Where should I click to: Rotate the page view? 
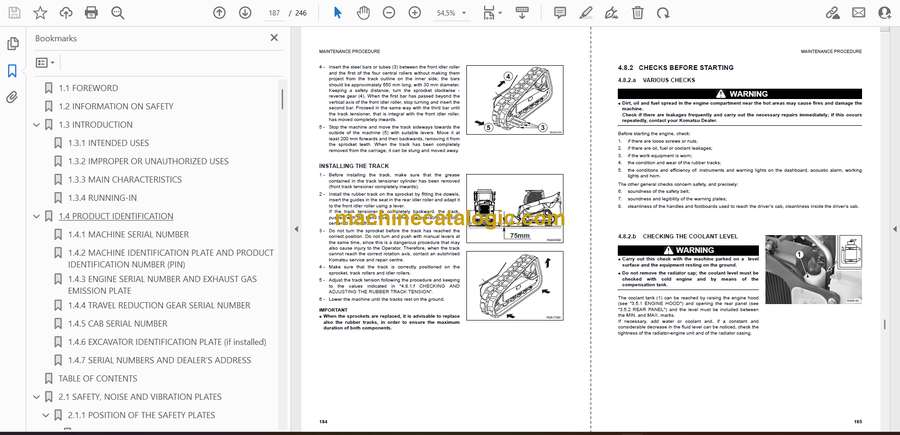pos(663,13)
